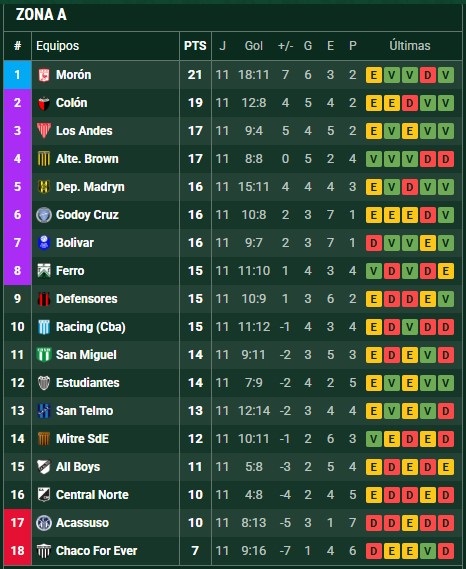
Task: Click Alte. Brown's first green V badge
Action: (374, 159)
